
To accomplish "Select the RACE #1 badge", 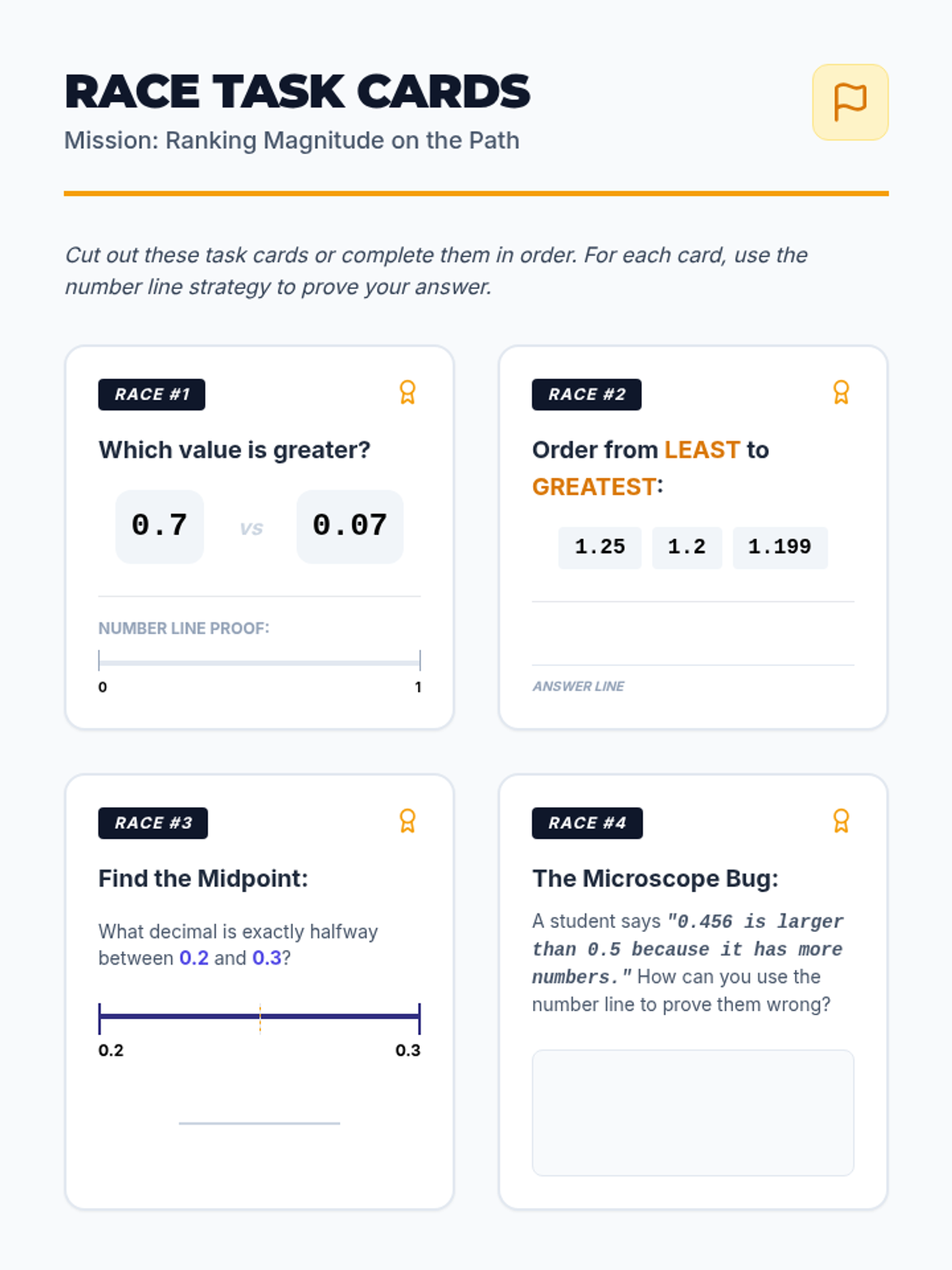I will 152,394.
